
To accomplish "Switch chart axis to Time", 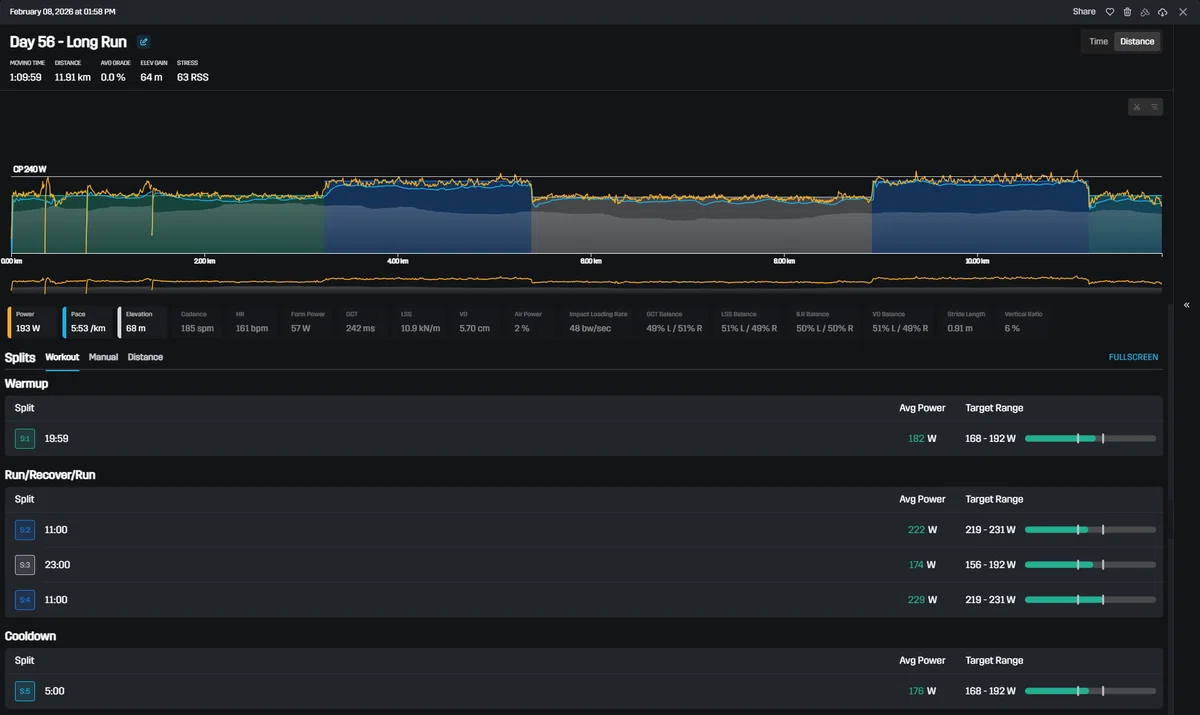I will click(x=1098, y=41).
